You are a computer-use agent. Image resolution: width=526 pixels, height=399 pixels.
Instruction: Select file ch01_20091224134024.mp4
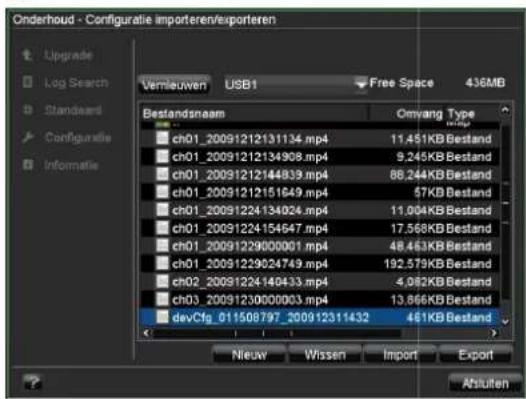(319, 210)
